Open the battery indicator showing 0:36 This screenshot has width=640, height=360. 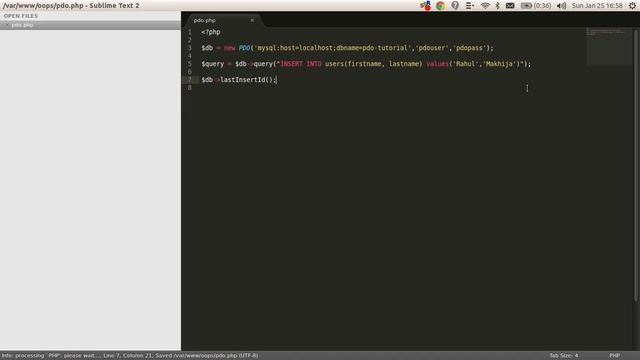click(536, 6)
